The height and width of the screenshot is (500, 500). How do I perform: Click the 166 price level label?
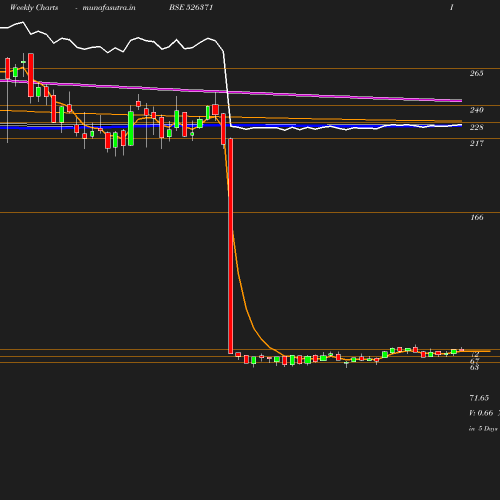477,217
